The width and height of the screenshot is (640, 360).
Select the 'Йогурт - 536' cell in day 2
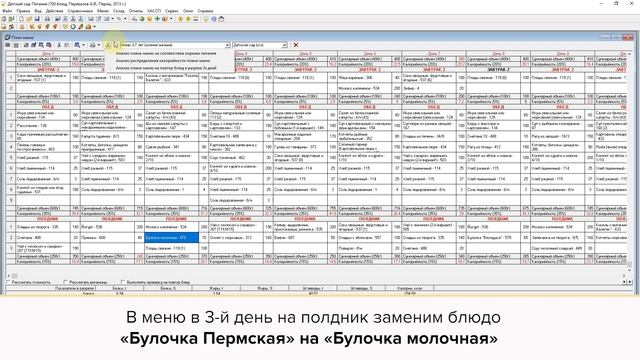click(x=107, y=227)
